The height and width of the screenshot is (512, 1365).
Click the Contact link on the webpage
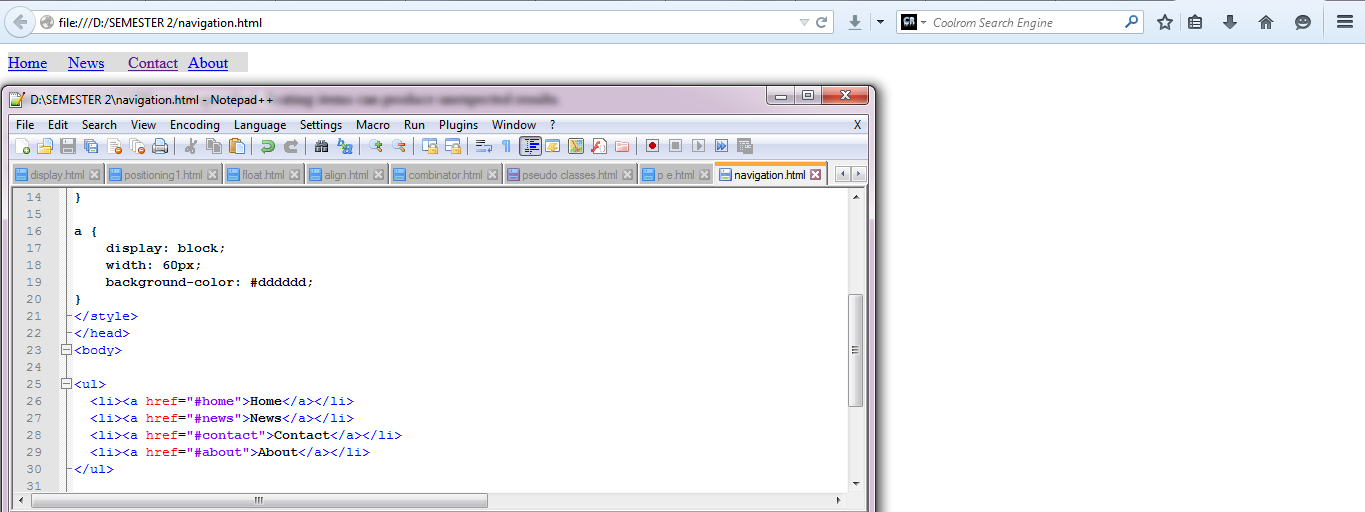[x=153, y=63]
